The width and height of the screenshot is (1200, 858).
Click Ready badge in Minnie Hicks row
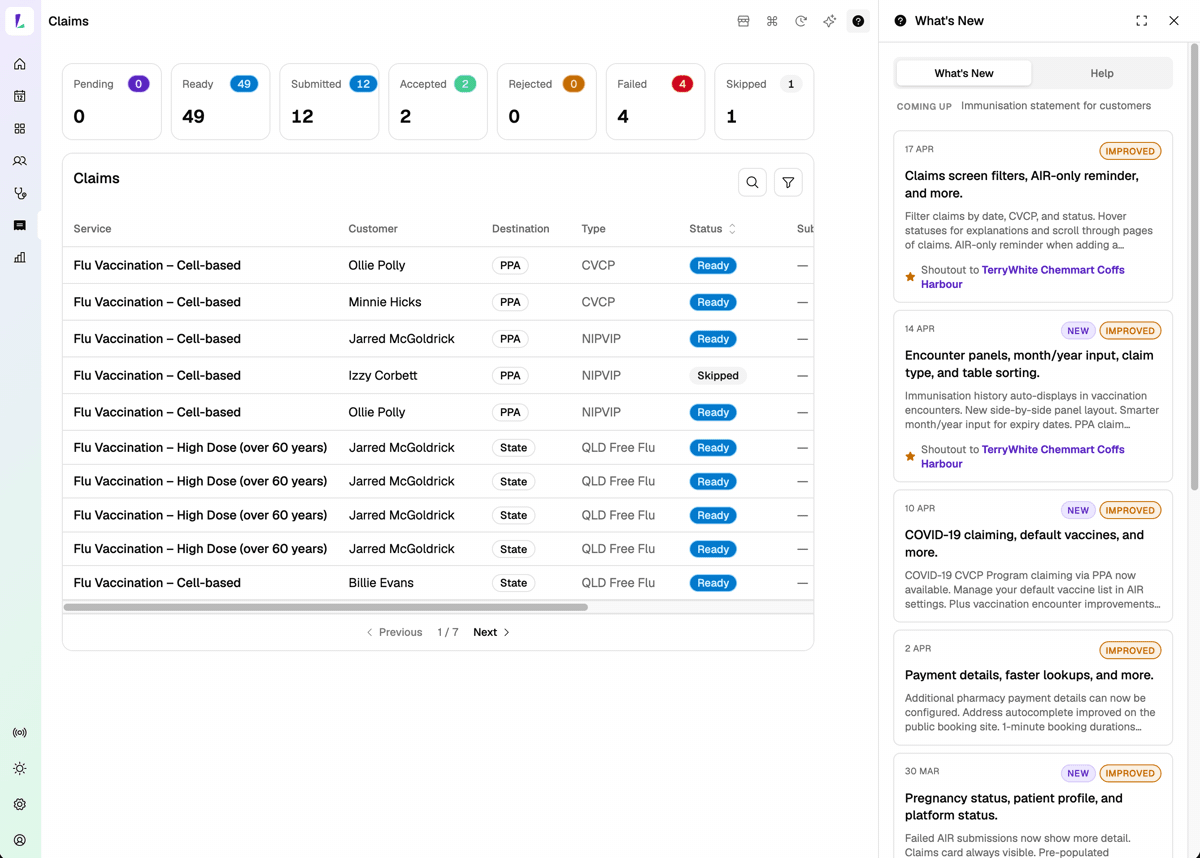click(713, 302)
